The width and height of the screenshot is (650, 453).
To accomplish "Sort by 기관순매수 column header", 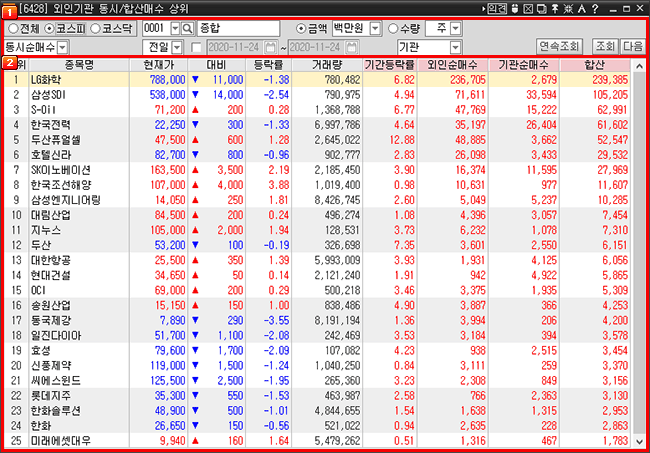I will click(x=524, y=65).
